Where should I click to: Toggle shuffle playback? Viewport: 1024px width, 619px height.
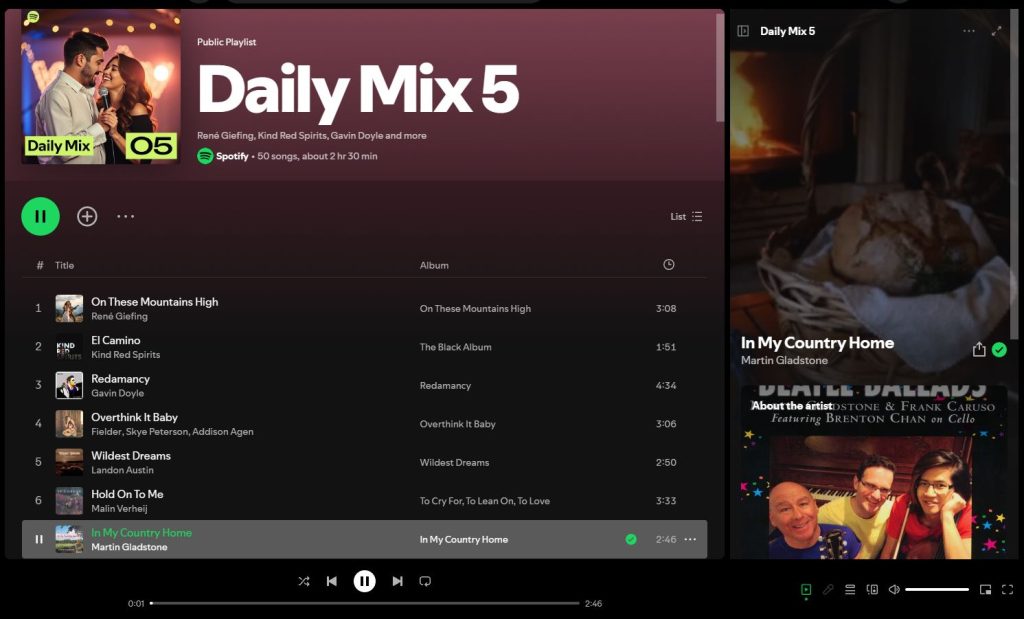point(304,581)
